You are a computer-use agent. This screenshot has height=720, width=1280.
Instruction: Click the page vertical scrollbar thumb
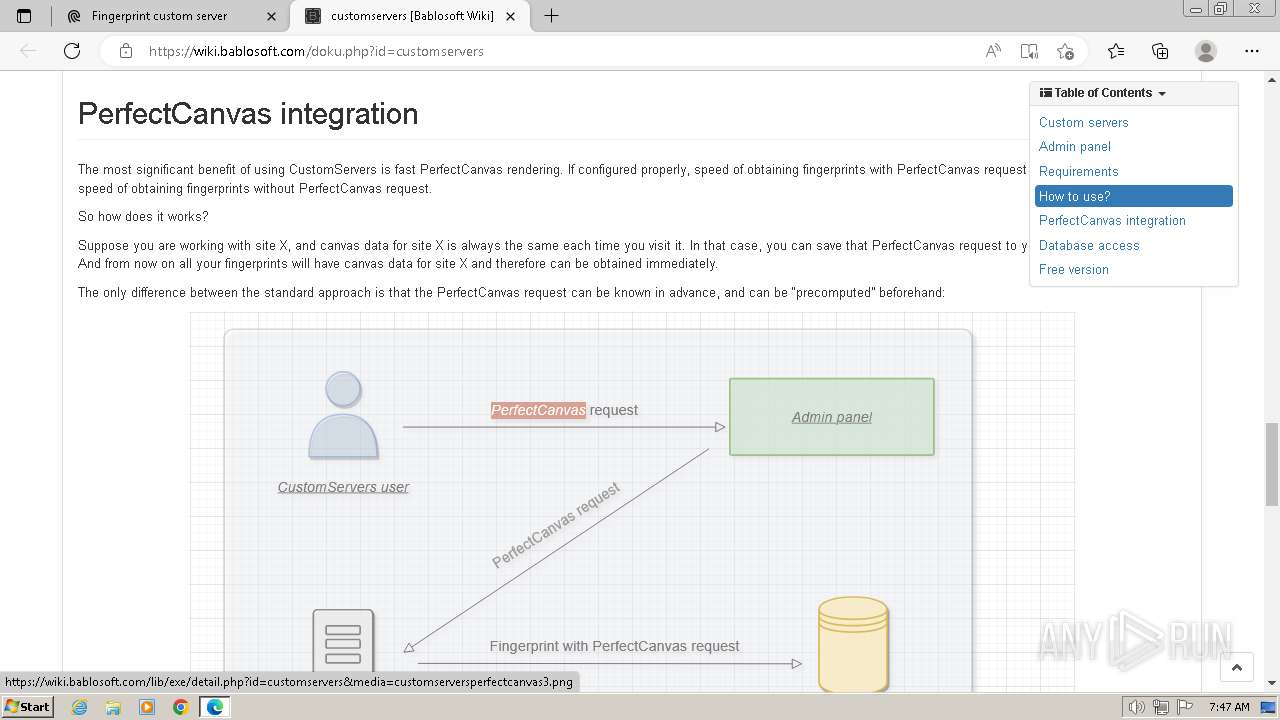point(1272,465)
